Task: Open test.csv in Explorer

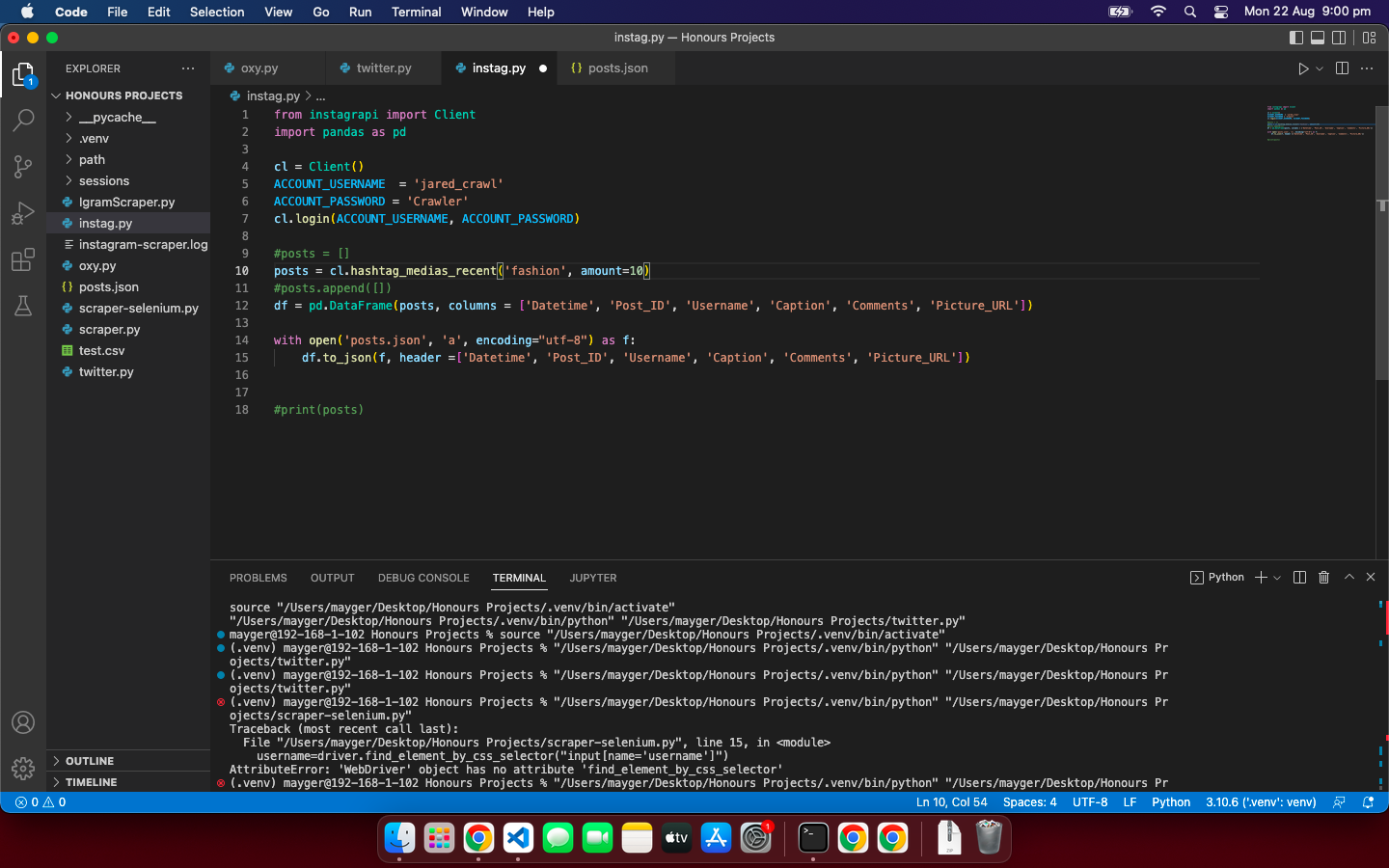Action: tap(128, 351)
